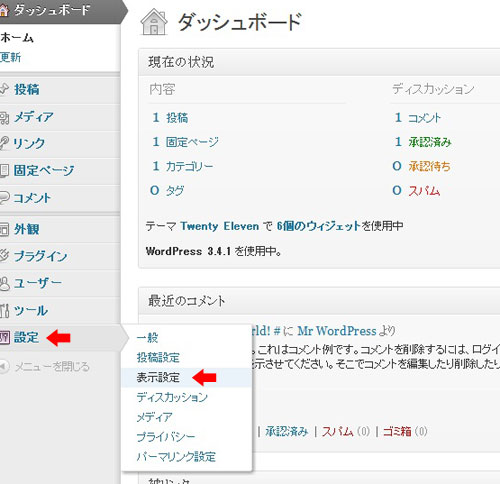Click the tools icon beside ツール
The image size is (500, 484).
(4, 311)
